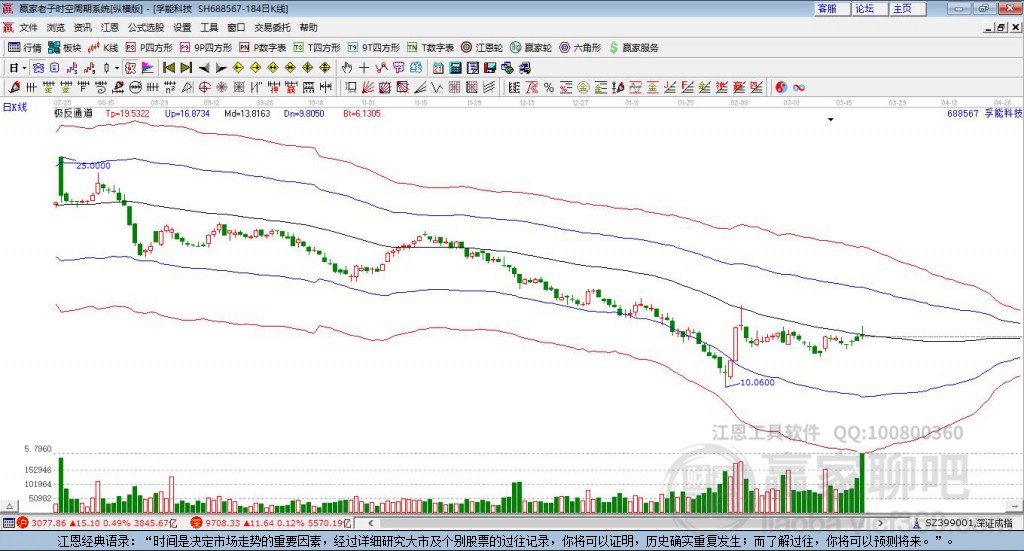
Task: Open the 窗口 menu
Action: tap(236, 27)
